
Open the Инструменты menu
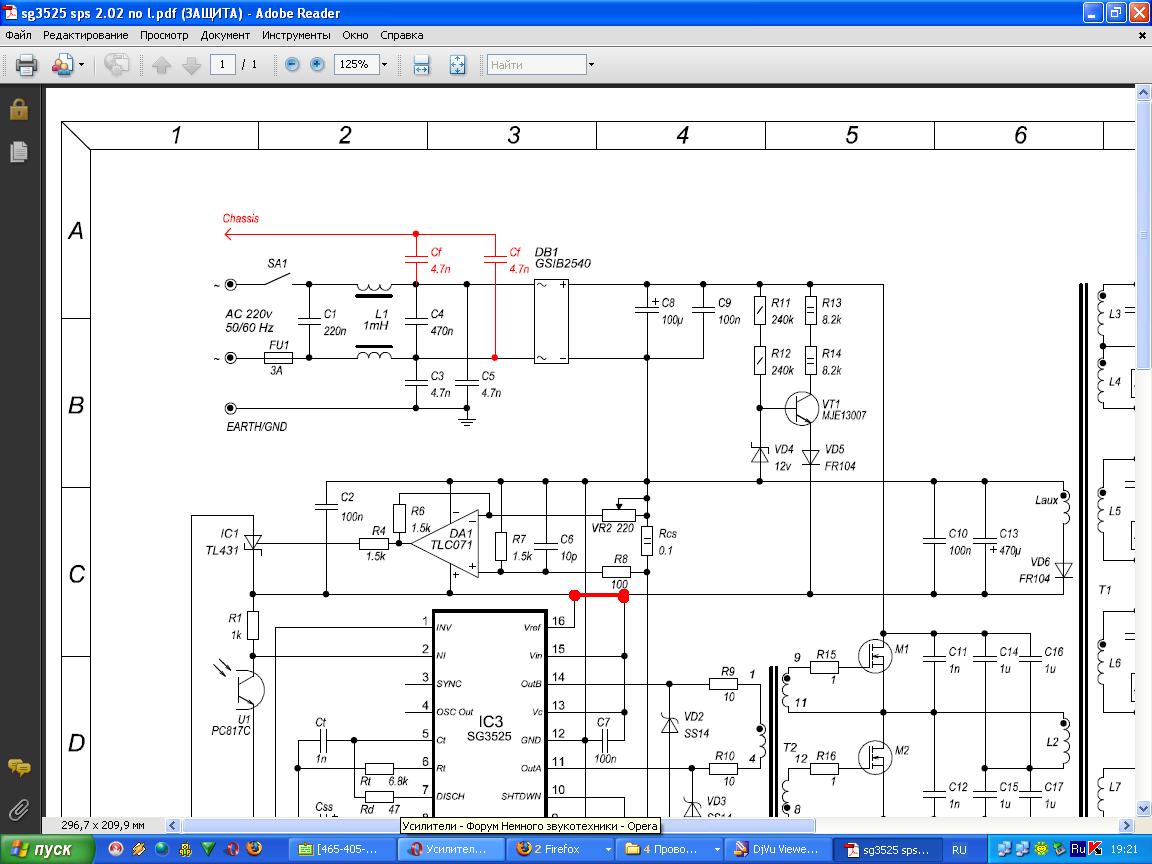point(298,35)
